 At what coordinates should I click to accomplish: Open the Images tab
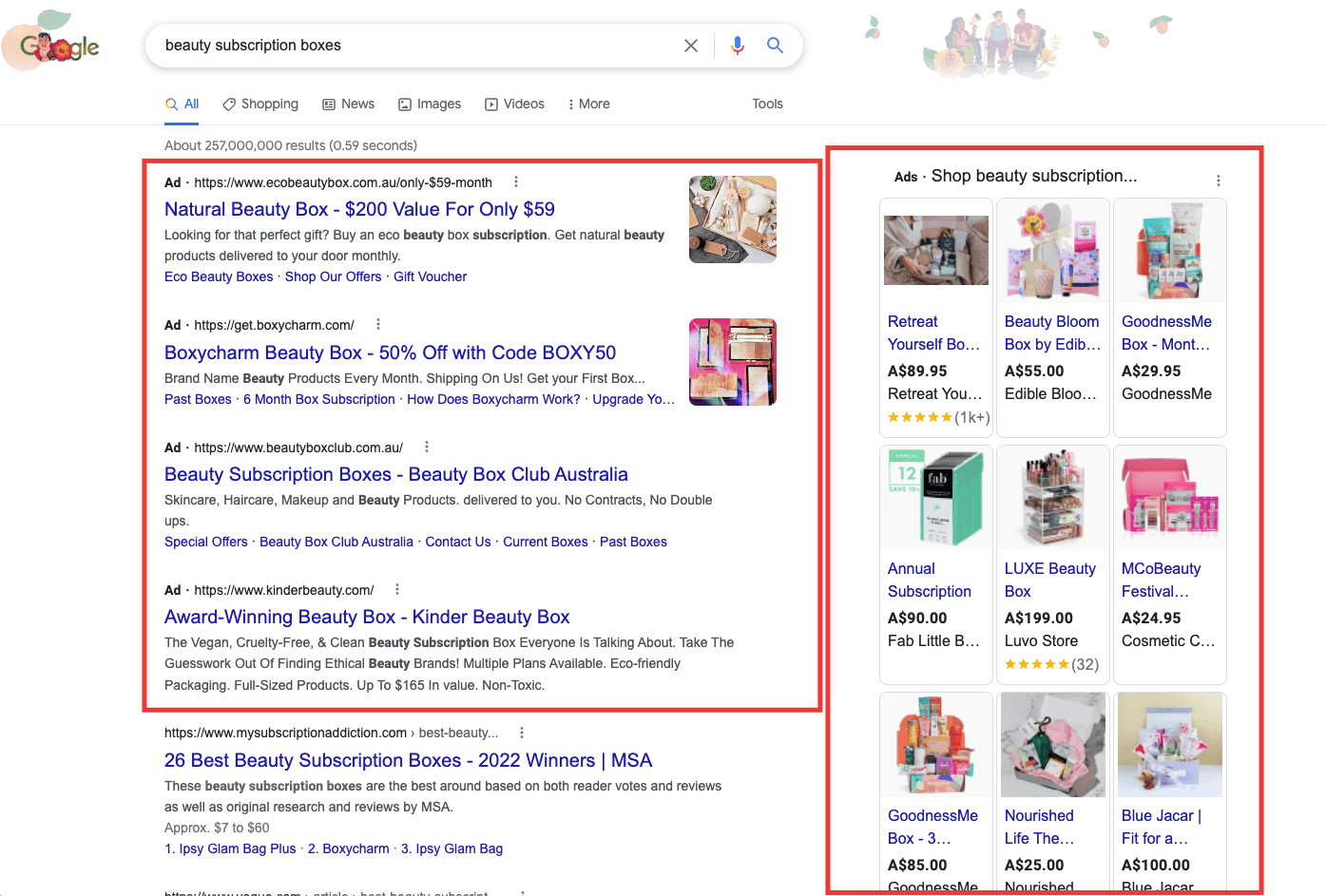coord(430,104)
